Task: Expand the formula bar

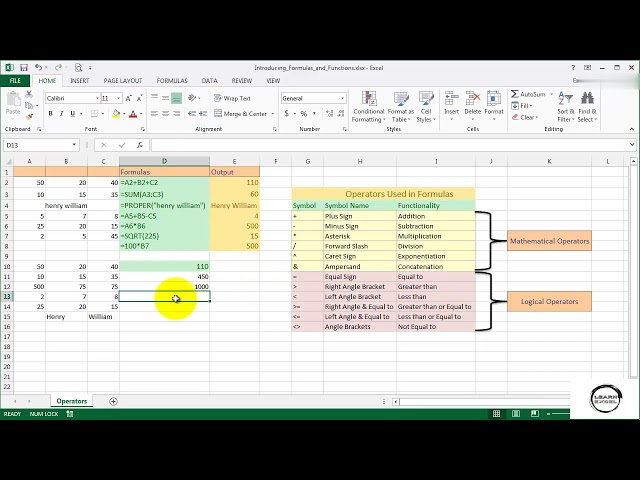Action: (x=632, y=144)
